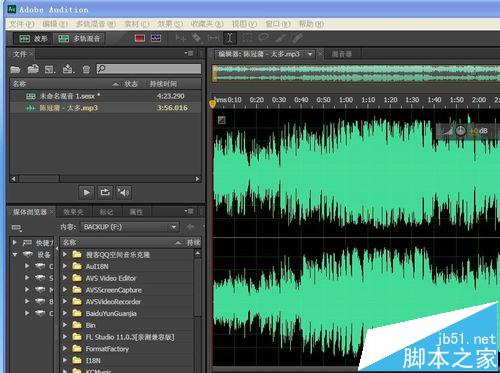
Task: Expand the BaiduYunGuanjia folder
Action: 65,313
